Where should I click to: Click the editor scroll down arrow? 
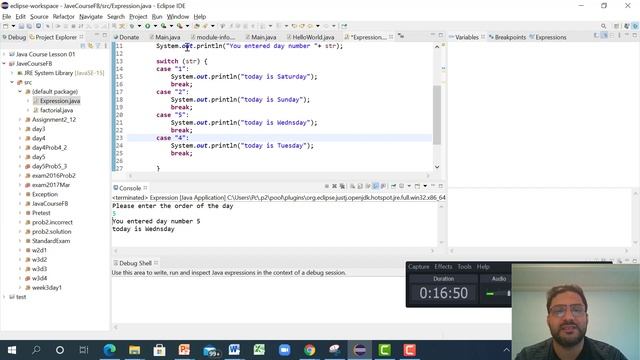pos(437,167)
